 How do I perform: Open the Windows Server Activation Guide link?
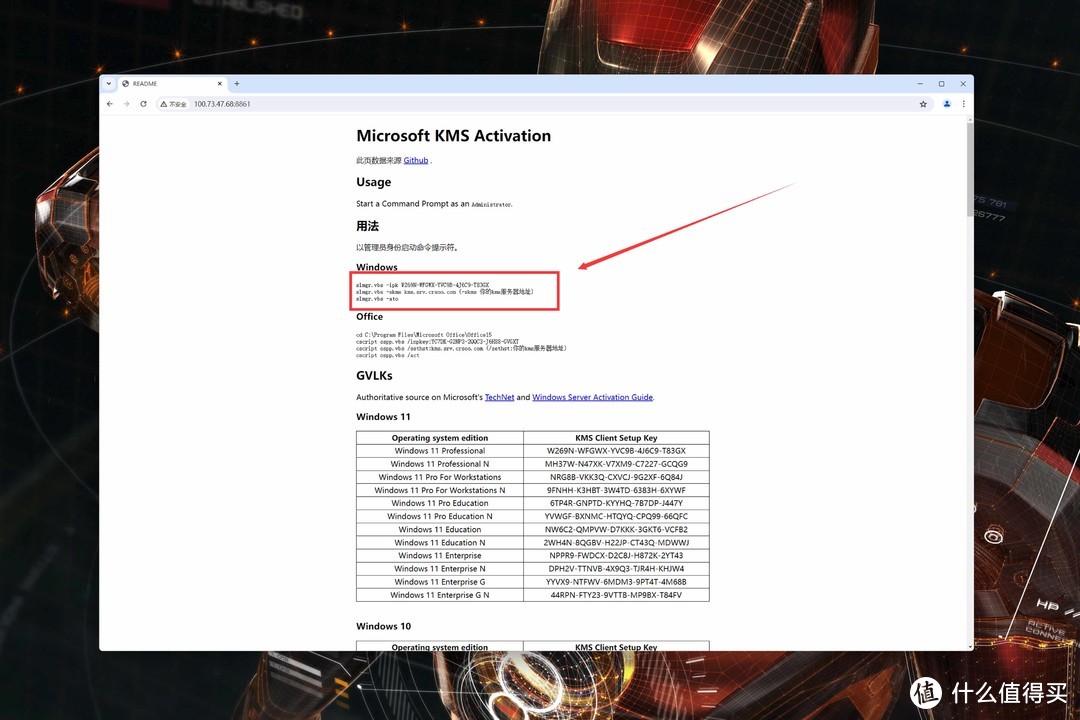point(592,397)
